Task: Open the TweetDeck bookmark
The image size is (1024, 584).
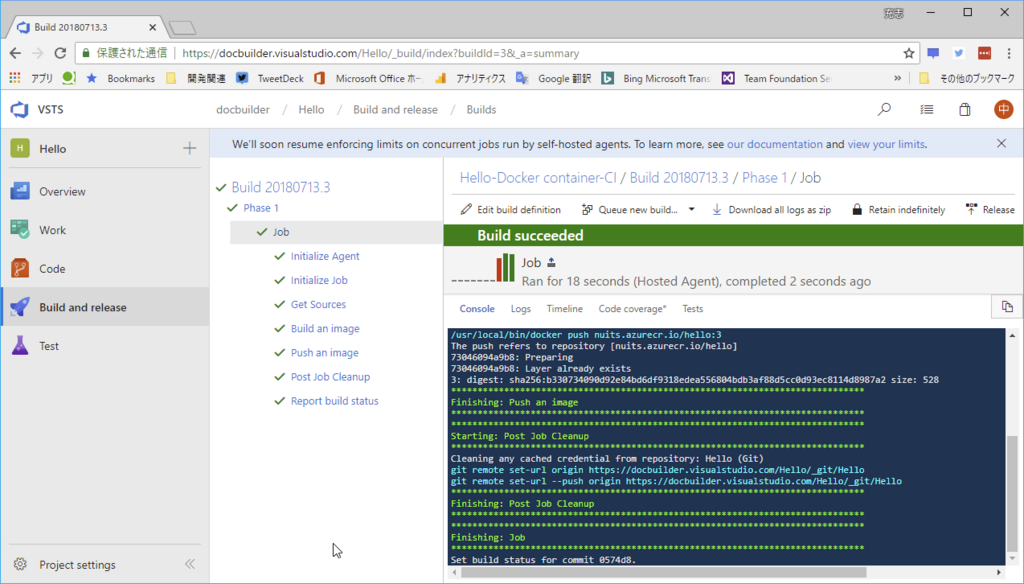Action: 271,78
